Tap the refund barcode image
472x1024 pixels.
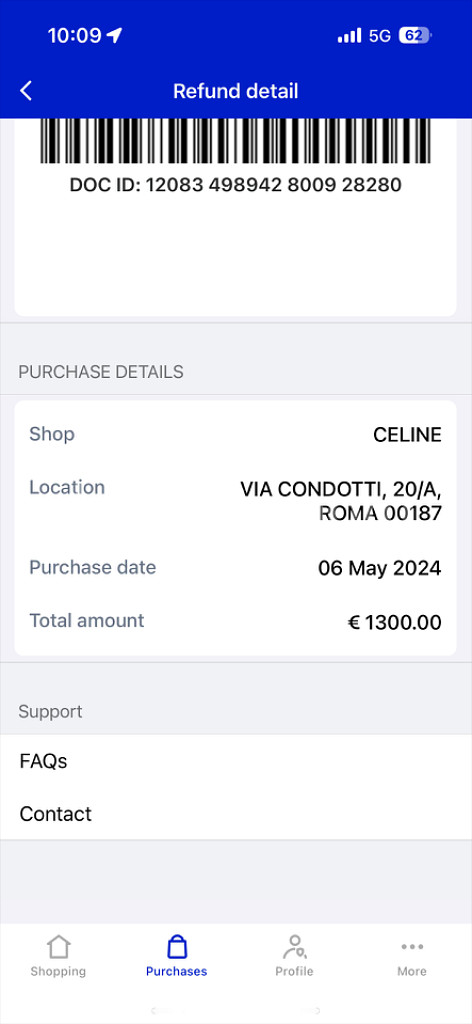click(236, 141)
